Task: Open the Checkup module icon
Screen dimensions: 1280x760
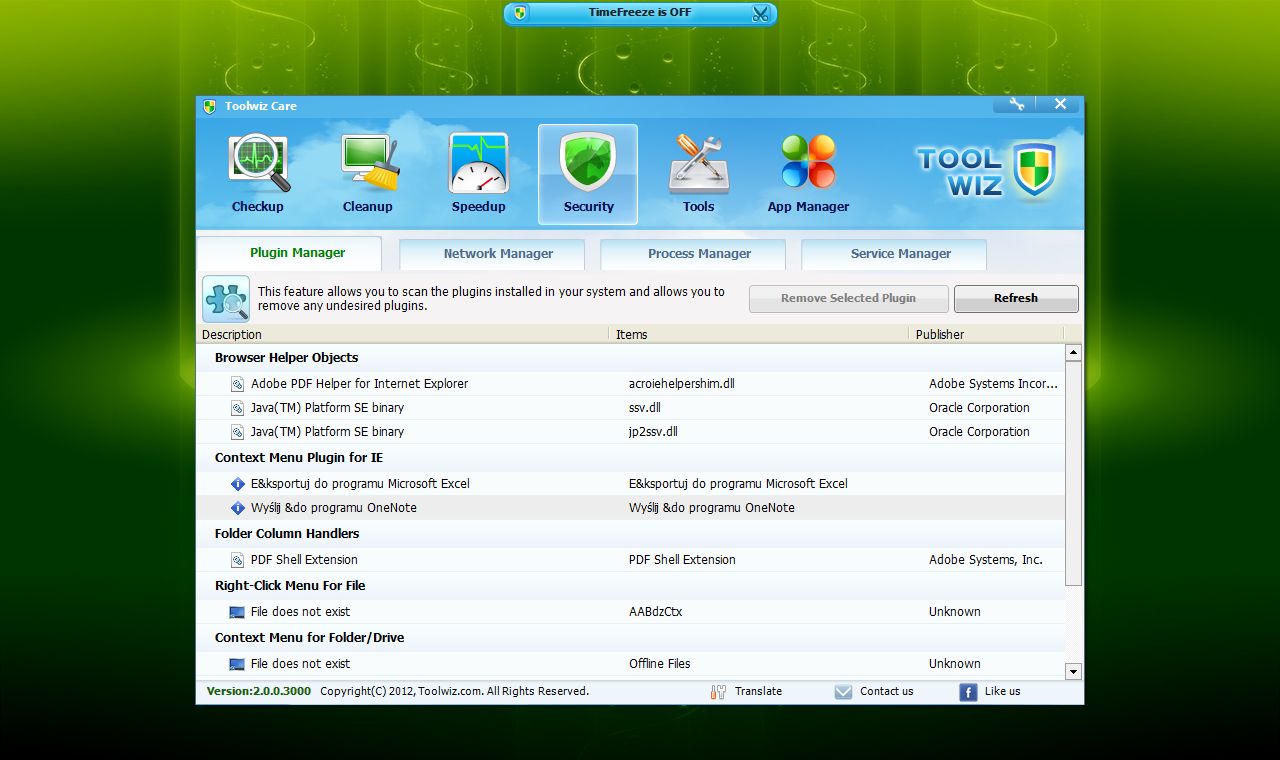Action: coord(259,164)
